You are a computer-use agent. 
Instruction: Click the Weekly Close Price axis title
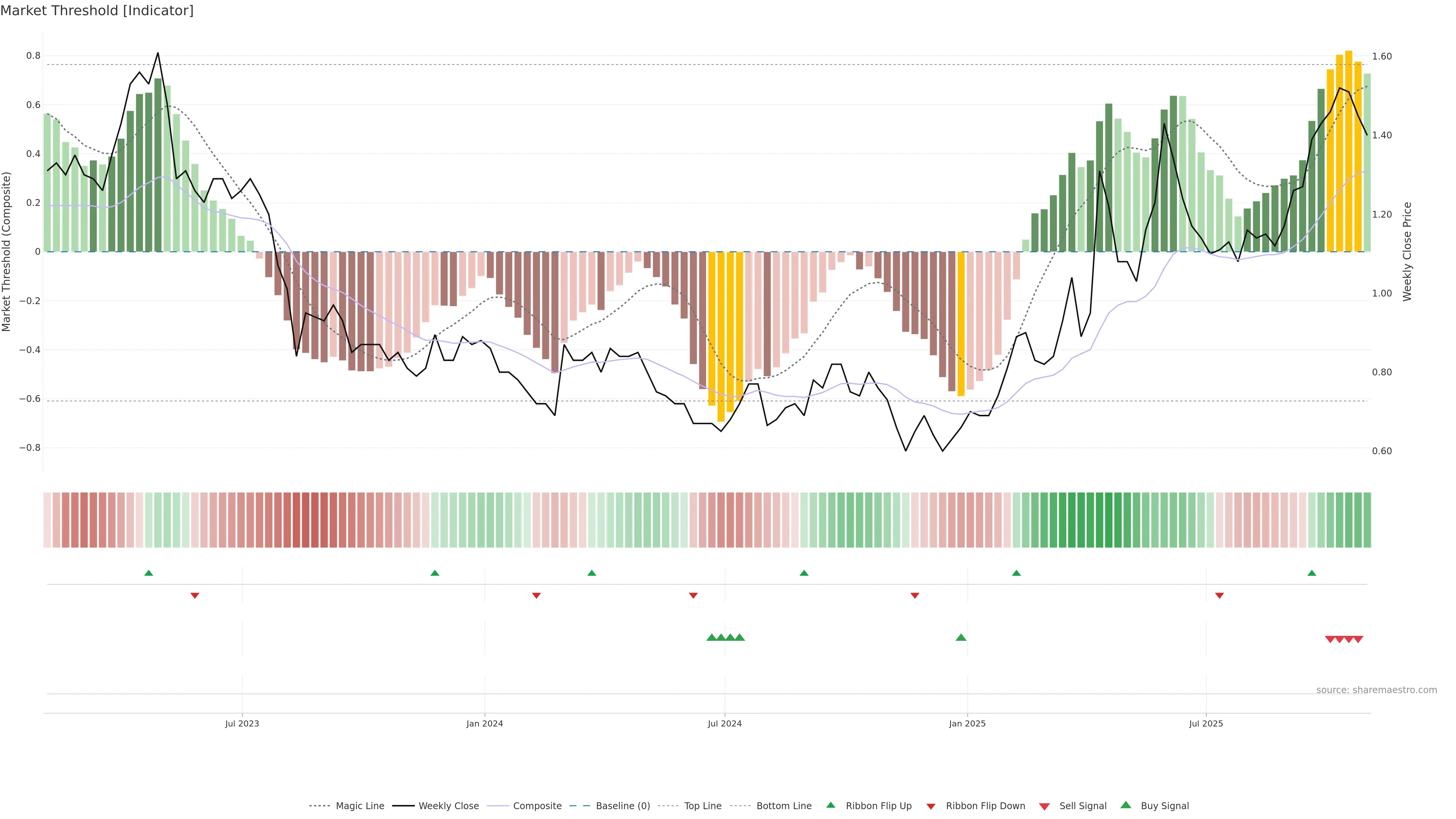(1407, 251)
